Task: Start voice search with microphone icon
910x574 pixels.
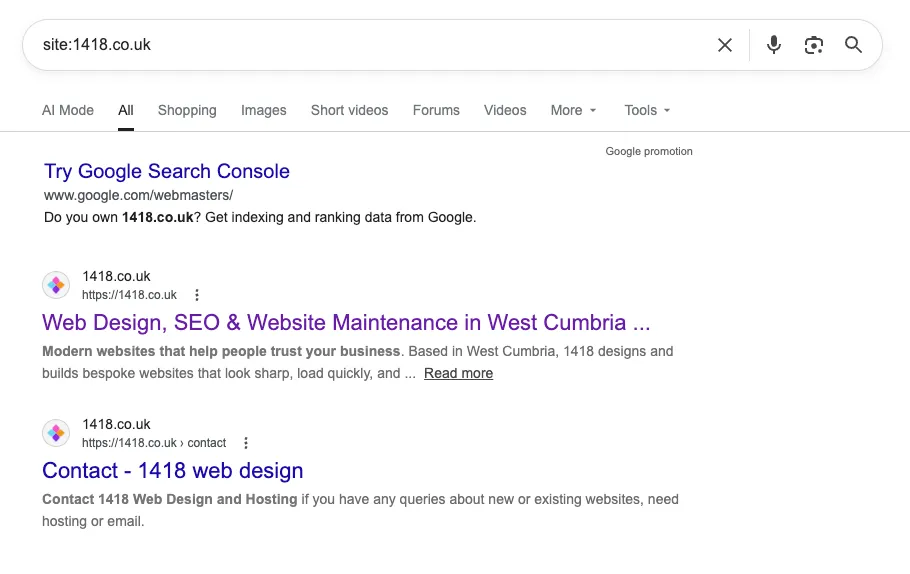Action: 773,45
